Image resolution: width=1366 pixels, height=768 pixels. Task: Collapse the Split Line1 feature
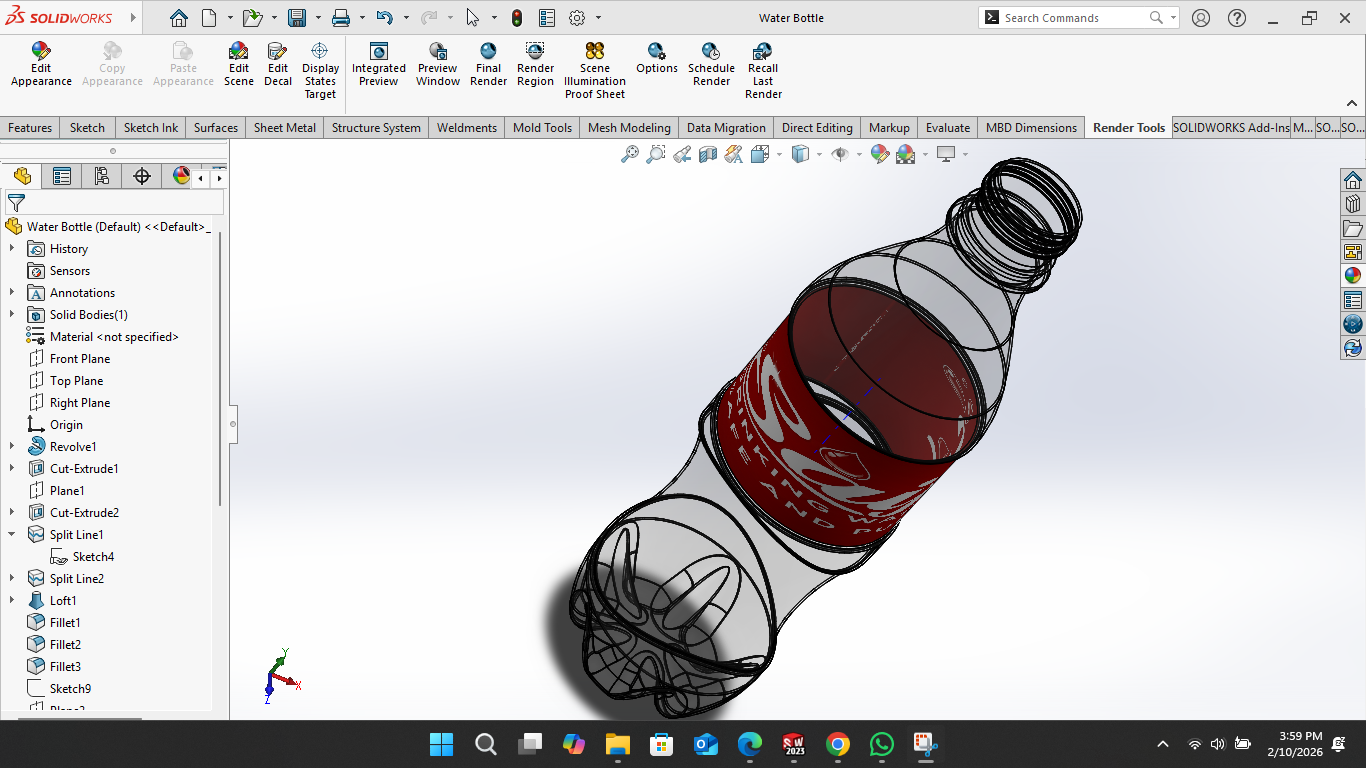[12, 535]
